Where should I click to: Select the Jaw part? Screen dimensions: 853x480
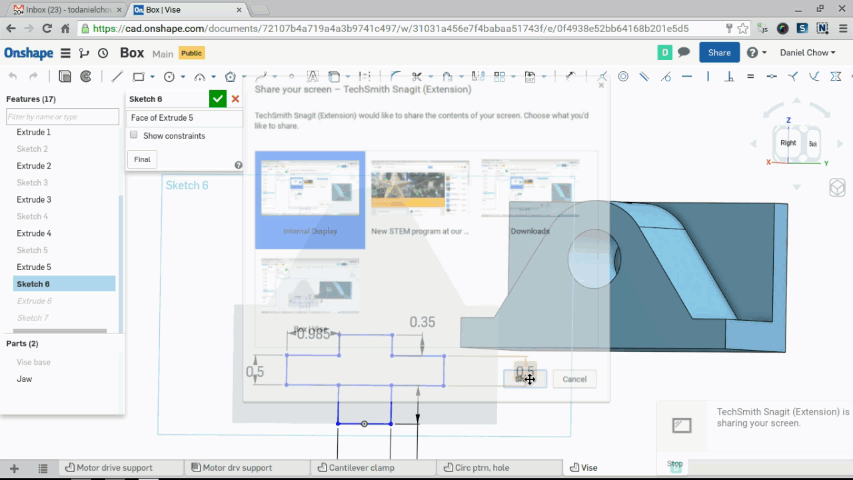24,379
